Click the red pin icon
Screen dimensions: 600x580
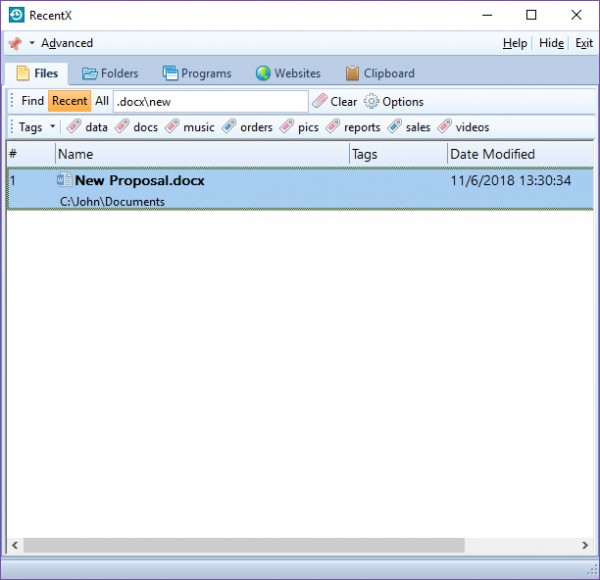coord(15,43)
